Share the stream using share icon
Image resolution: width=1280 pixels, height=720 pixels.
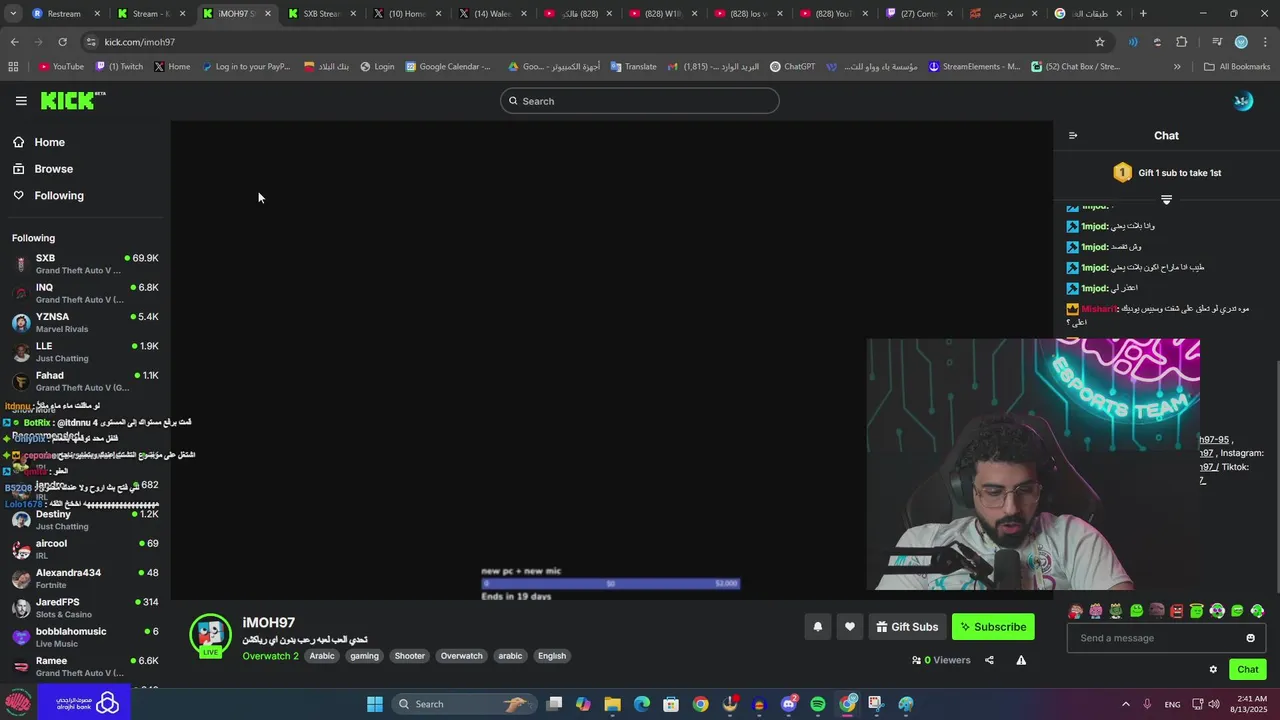(989, 660)
